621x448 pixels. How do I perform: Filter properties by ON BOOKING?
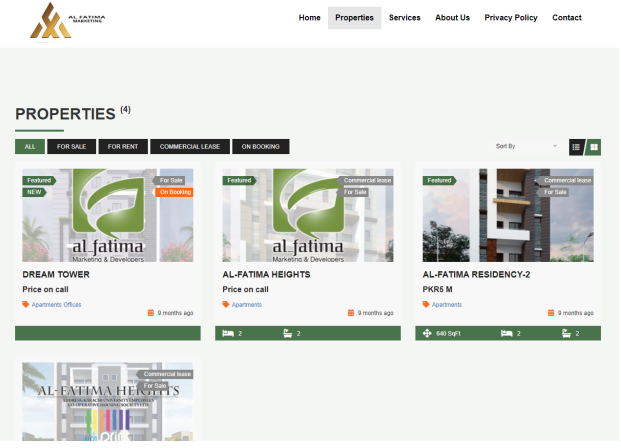261,147
